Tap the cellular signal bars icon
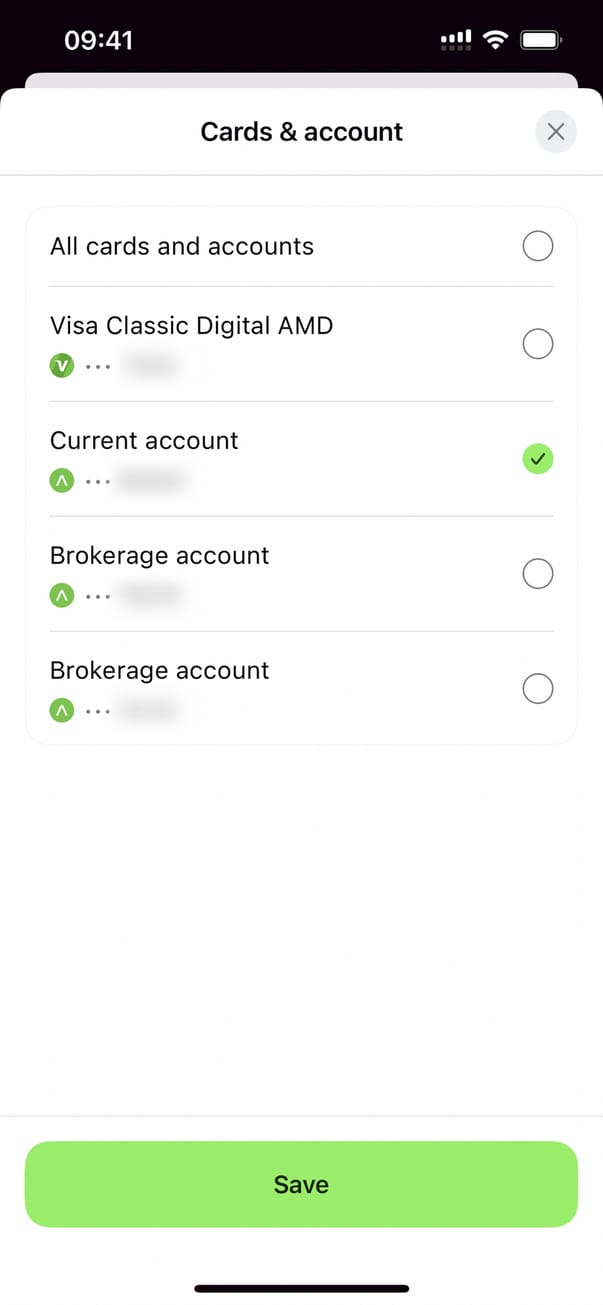603x1305 pixels. click(x=456, y=40)
